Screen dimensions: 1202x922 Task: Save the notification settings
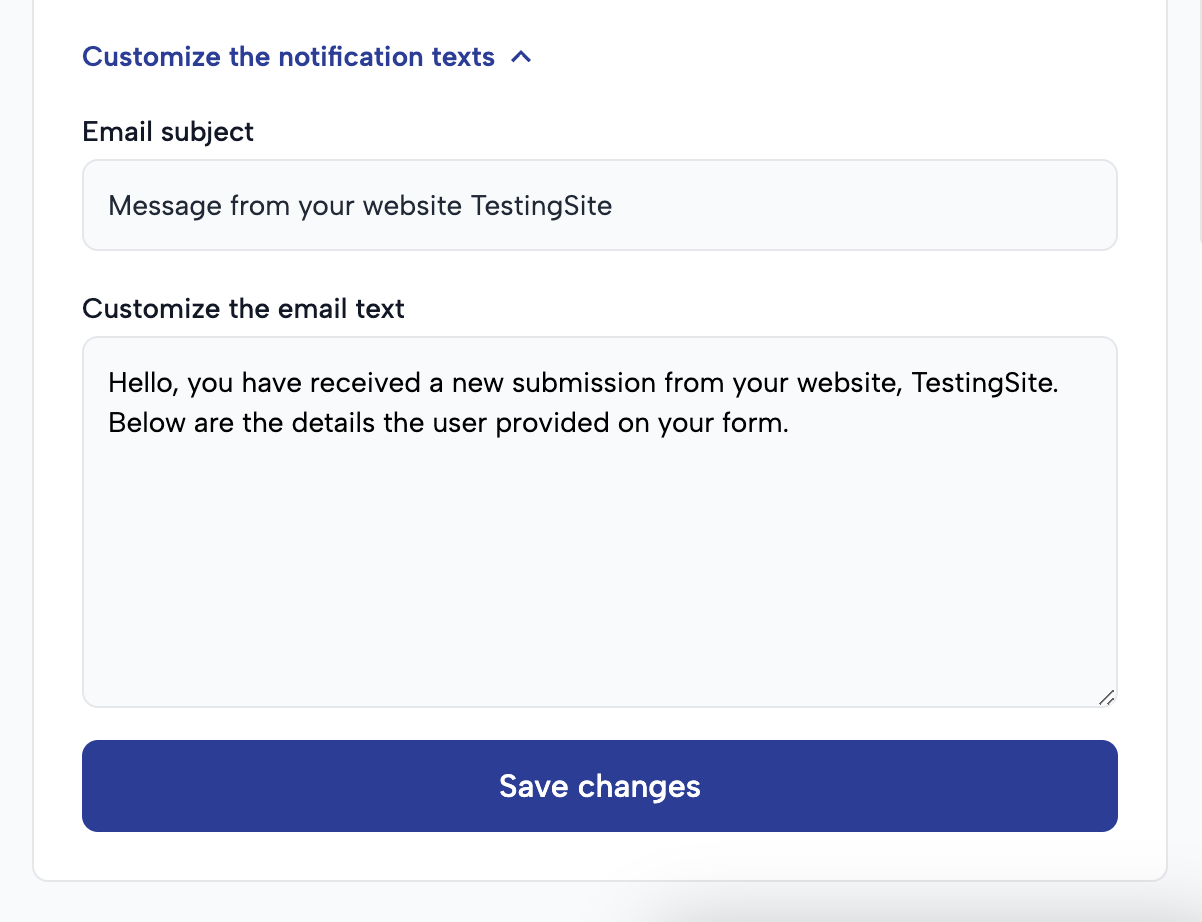click(600, 786)
